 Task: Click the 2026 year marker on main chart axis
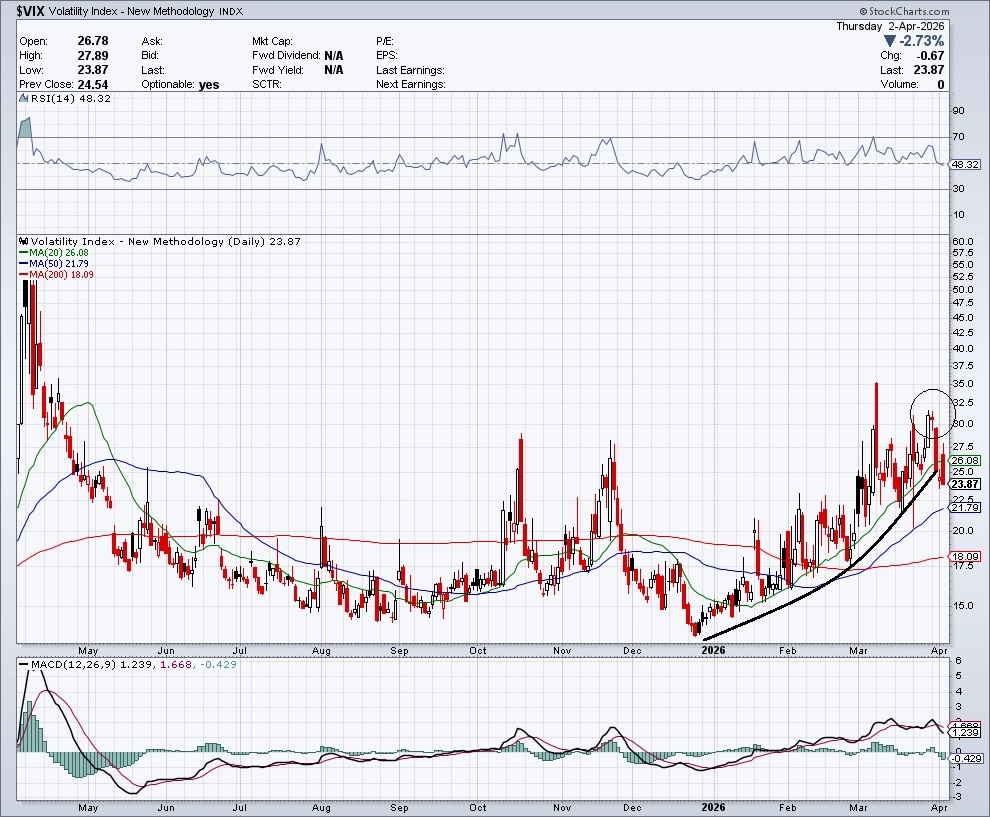point(713,649)
